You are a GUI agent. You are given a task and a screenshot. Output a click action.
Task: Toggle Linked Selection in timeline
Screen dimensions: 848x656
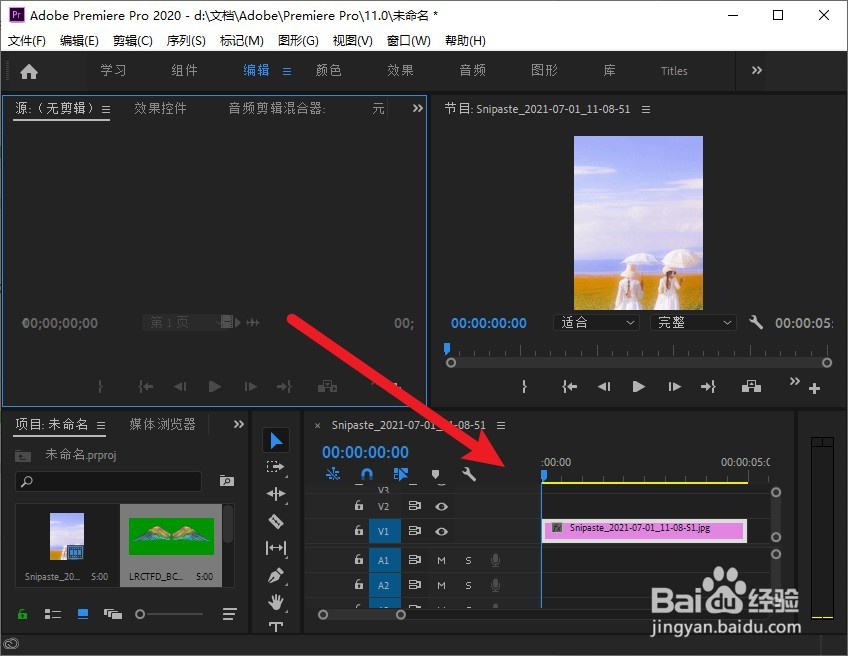[x=401, y=474]
